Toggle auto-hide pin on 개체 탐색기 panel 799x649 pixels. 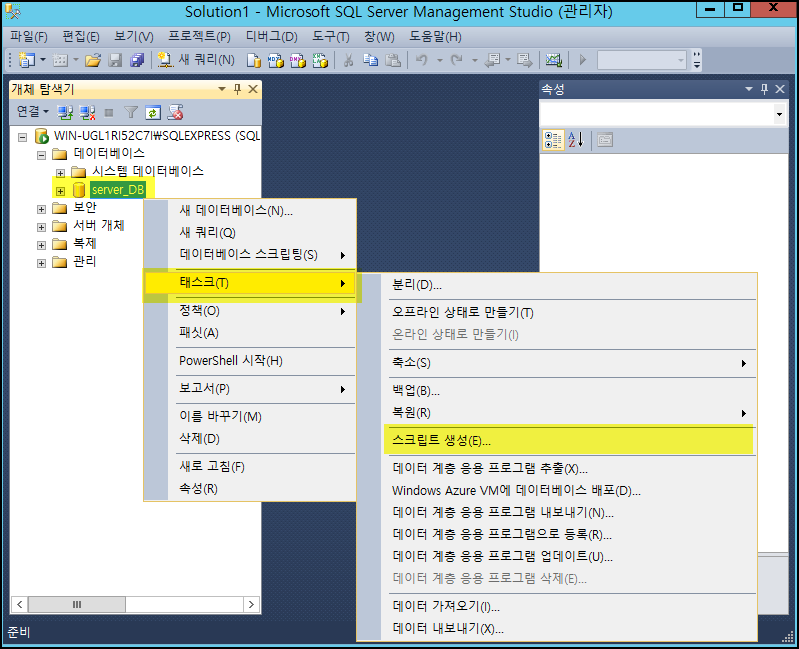click(237, 89)
